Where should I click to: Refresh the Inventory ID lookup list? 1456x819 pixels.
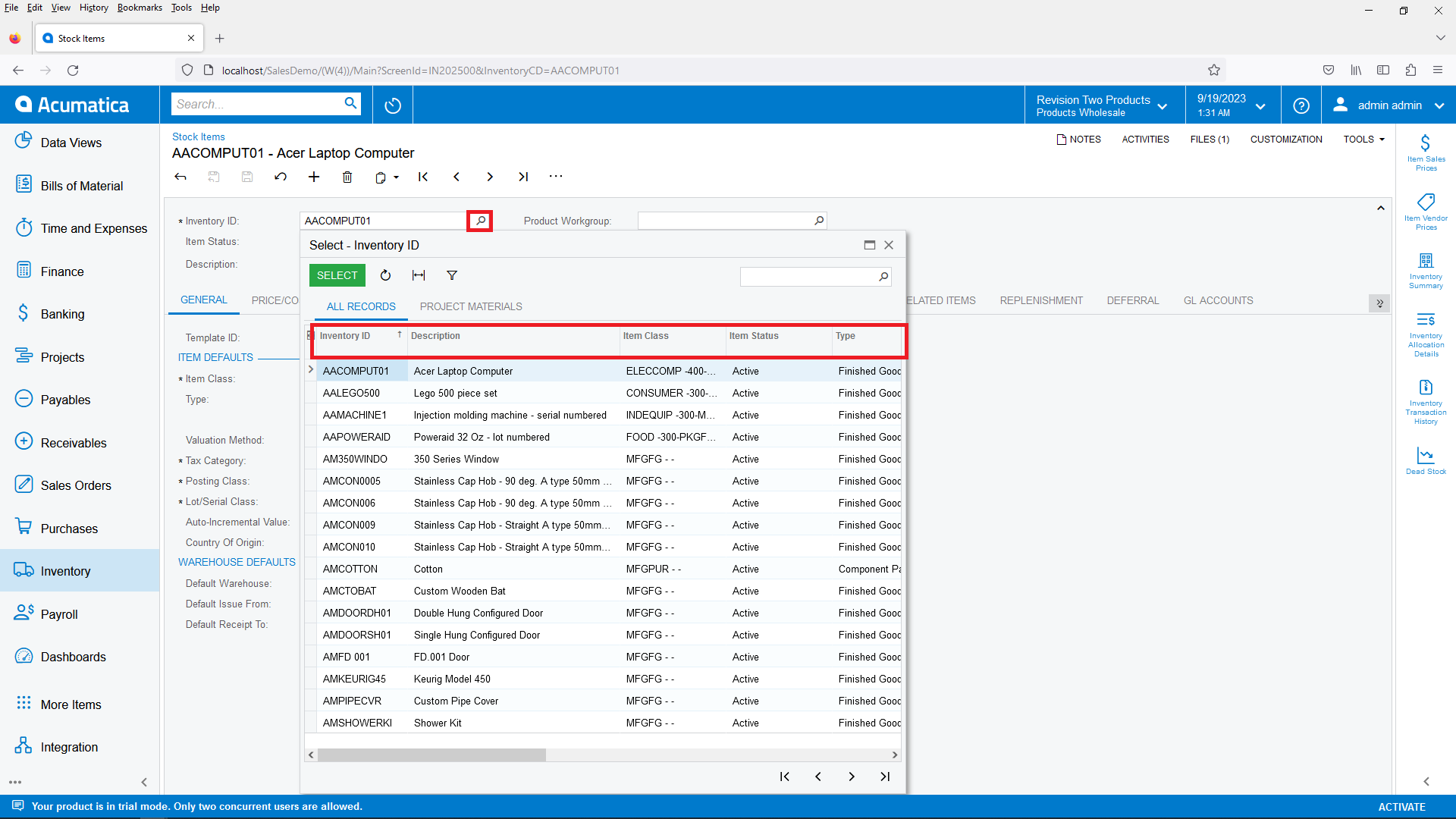tap(385, 275)
